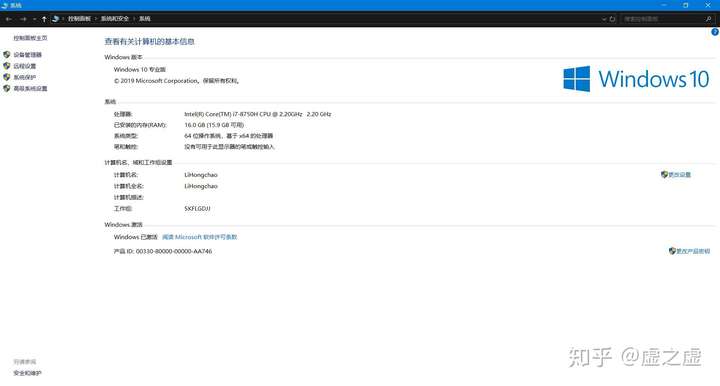Open help with the blue question icon

(x=715, y=32)
